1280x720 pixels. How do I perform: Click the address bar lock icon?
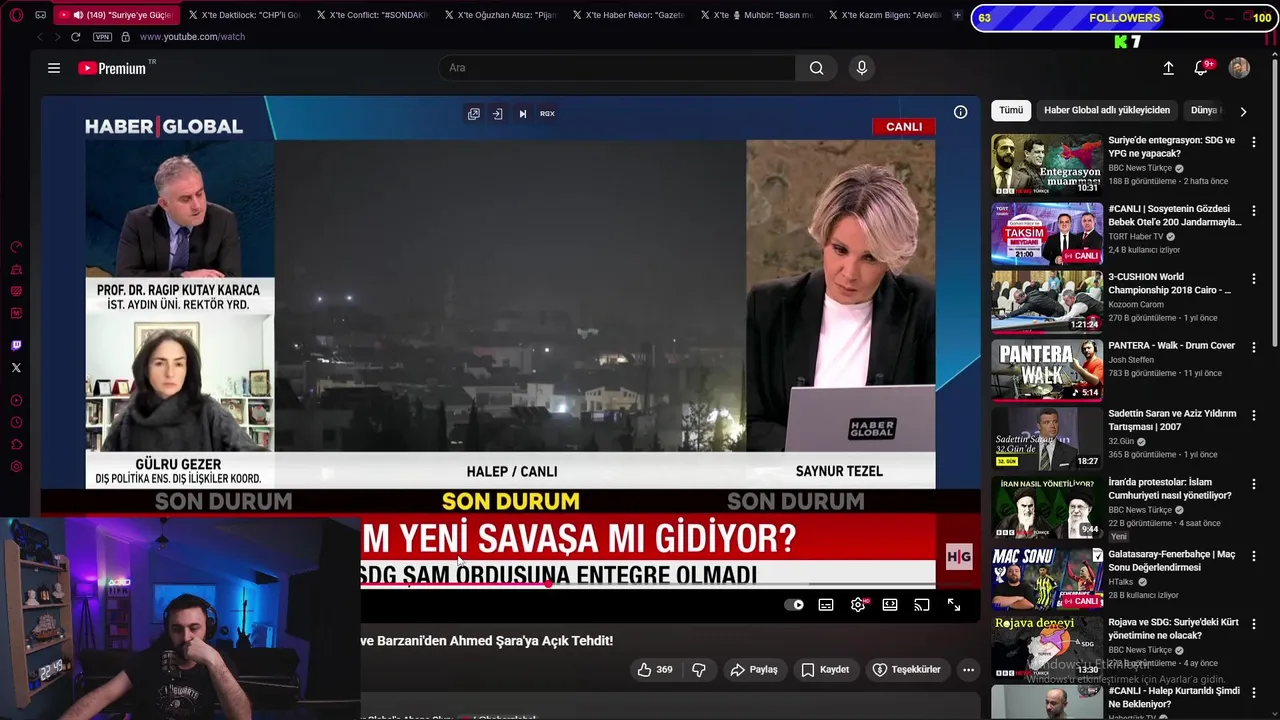(125, 37)
